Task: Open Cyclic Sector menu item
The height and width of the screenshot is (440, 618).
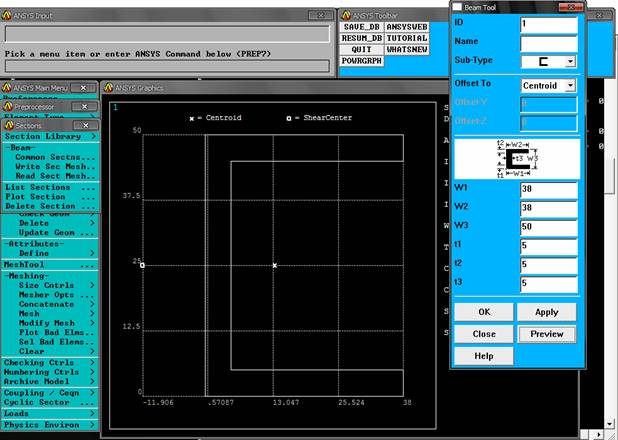Action: pos(50,403)
